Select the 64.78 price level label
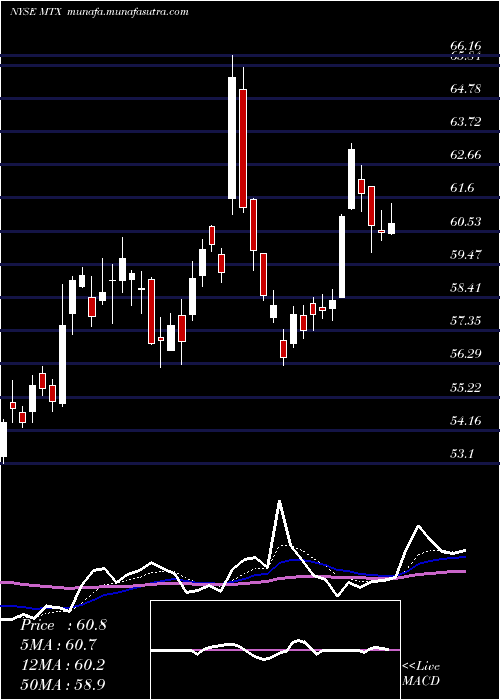 coord(466,89)
